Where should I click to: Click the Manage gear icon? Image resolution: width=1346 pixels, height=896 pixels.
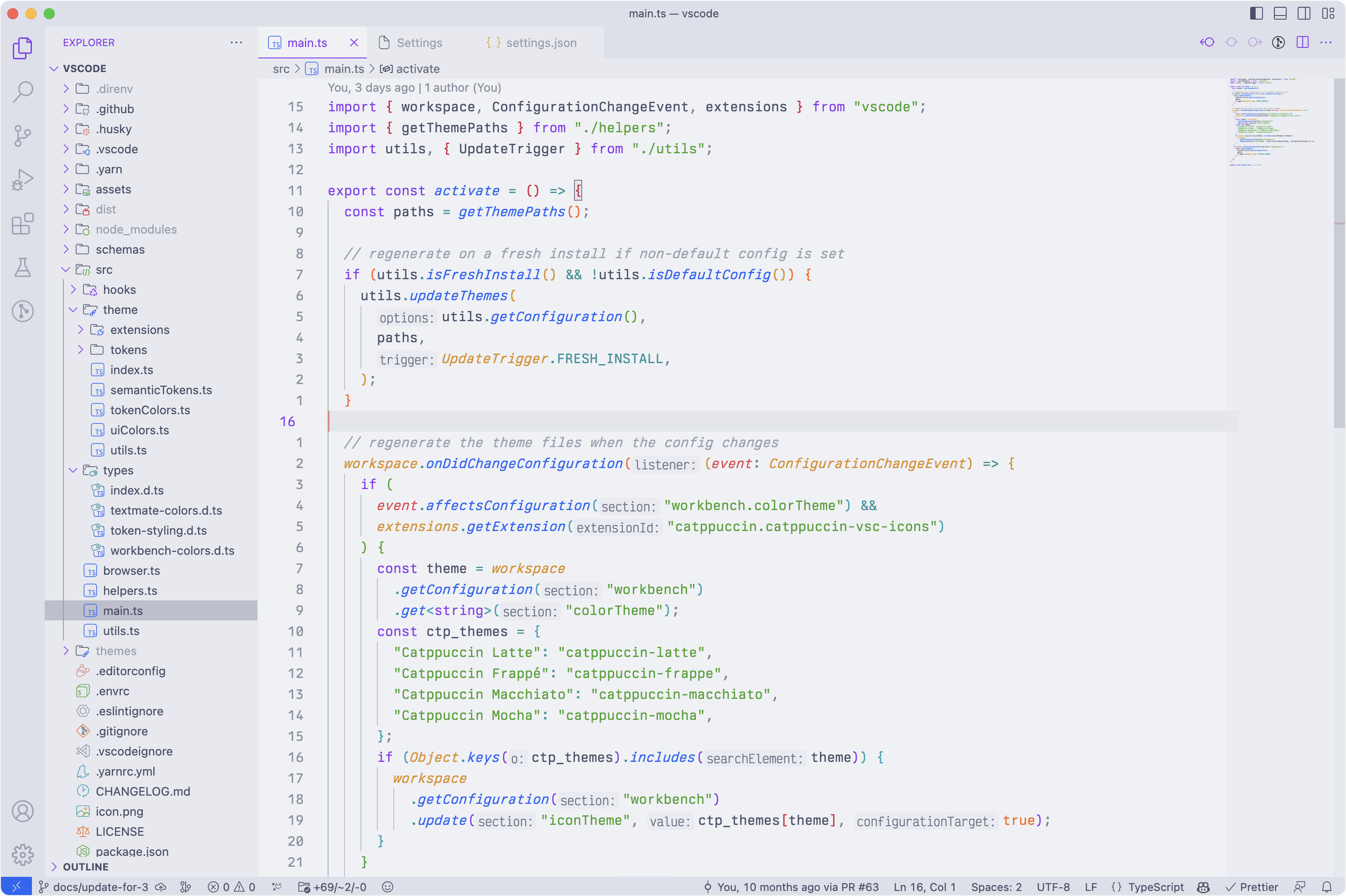click(x=23, y=855)
